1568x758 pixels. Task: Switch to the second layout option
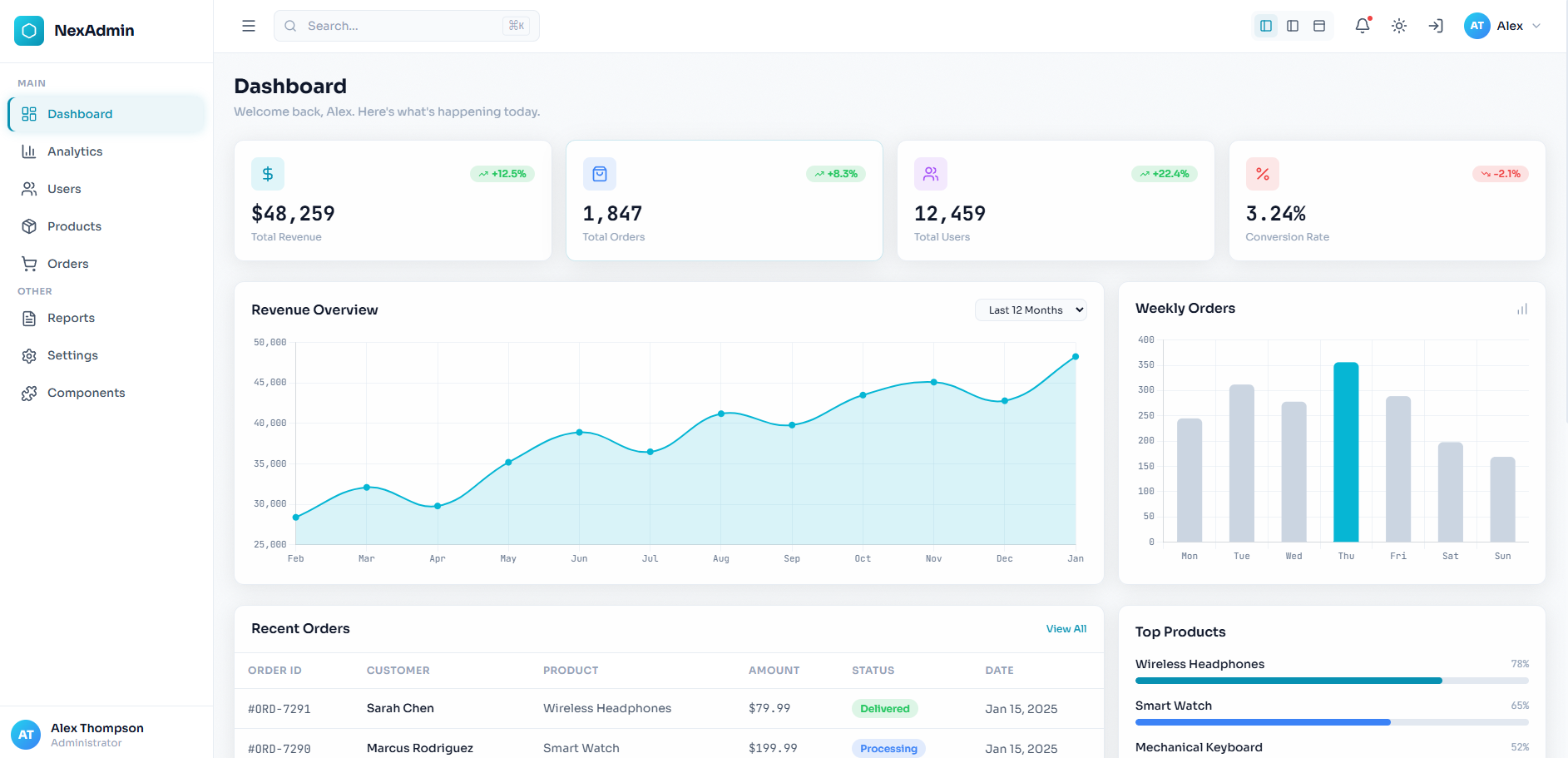(x=1293, y=26)
